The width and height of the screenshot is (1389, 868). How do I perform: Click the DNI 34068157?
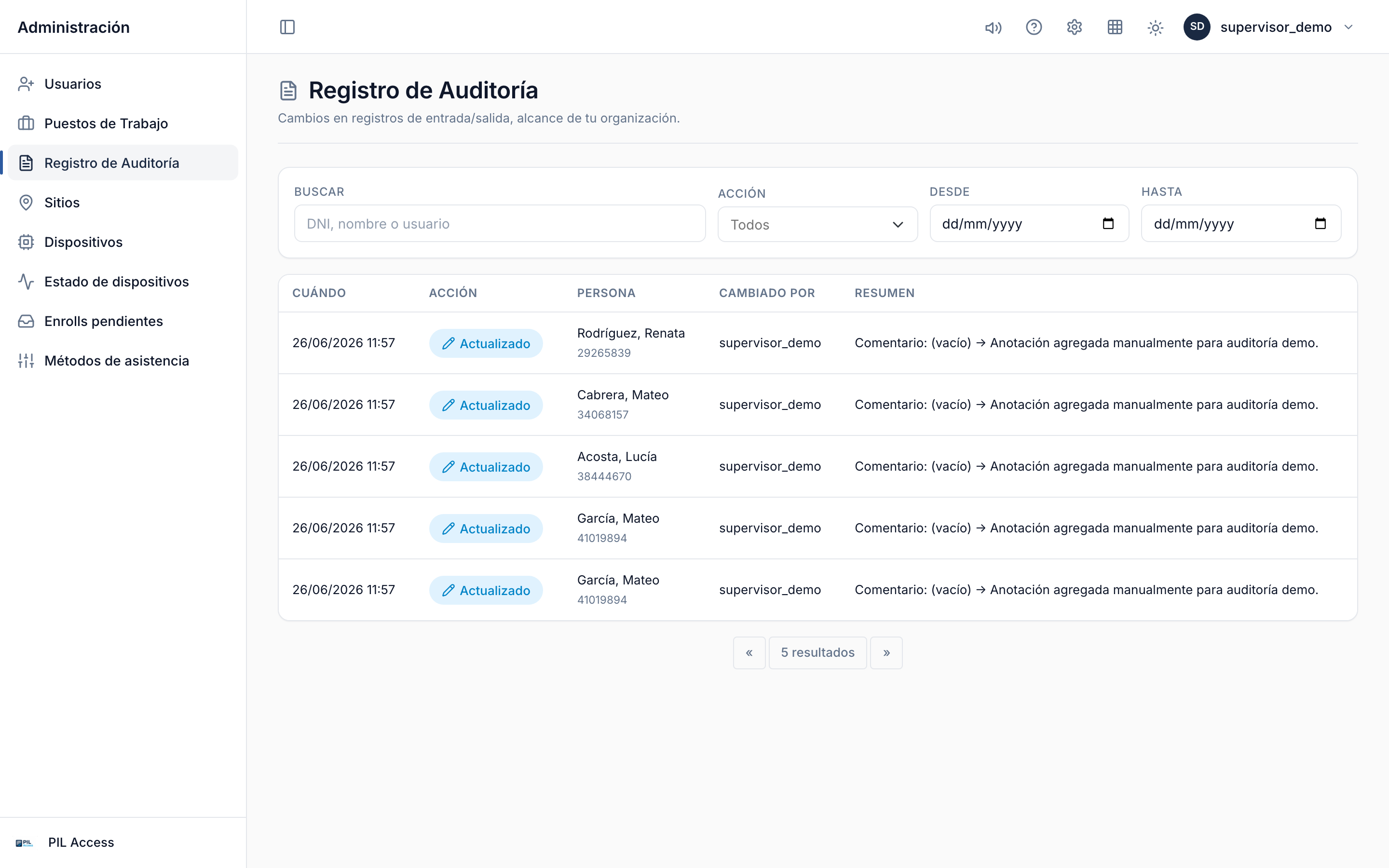point(603,415)
